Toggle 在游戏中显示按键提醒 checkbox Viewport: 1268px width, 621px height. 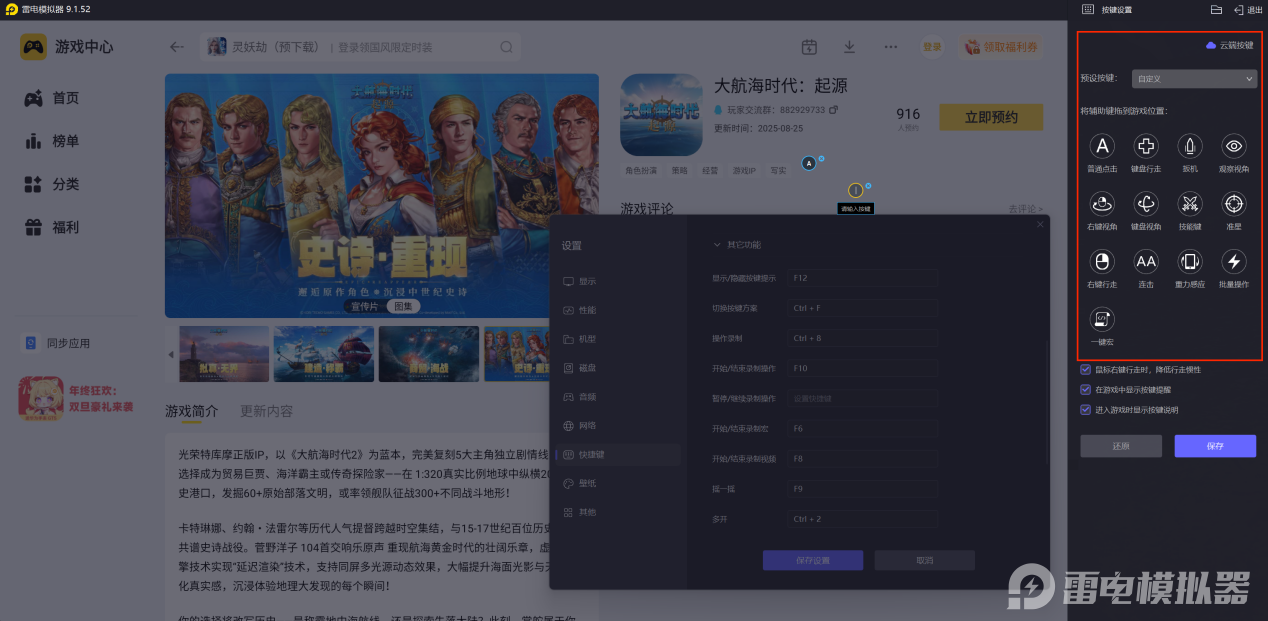click(1086, 389)
